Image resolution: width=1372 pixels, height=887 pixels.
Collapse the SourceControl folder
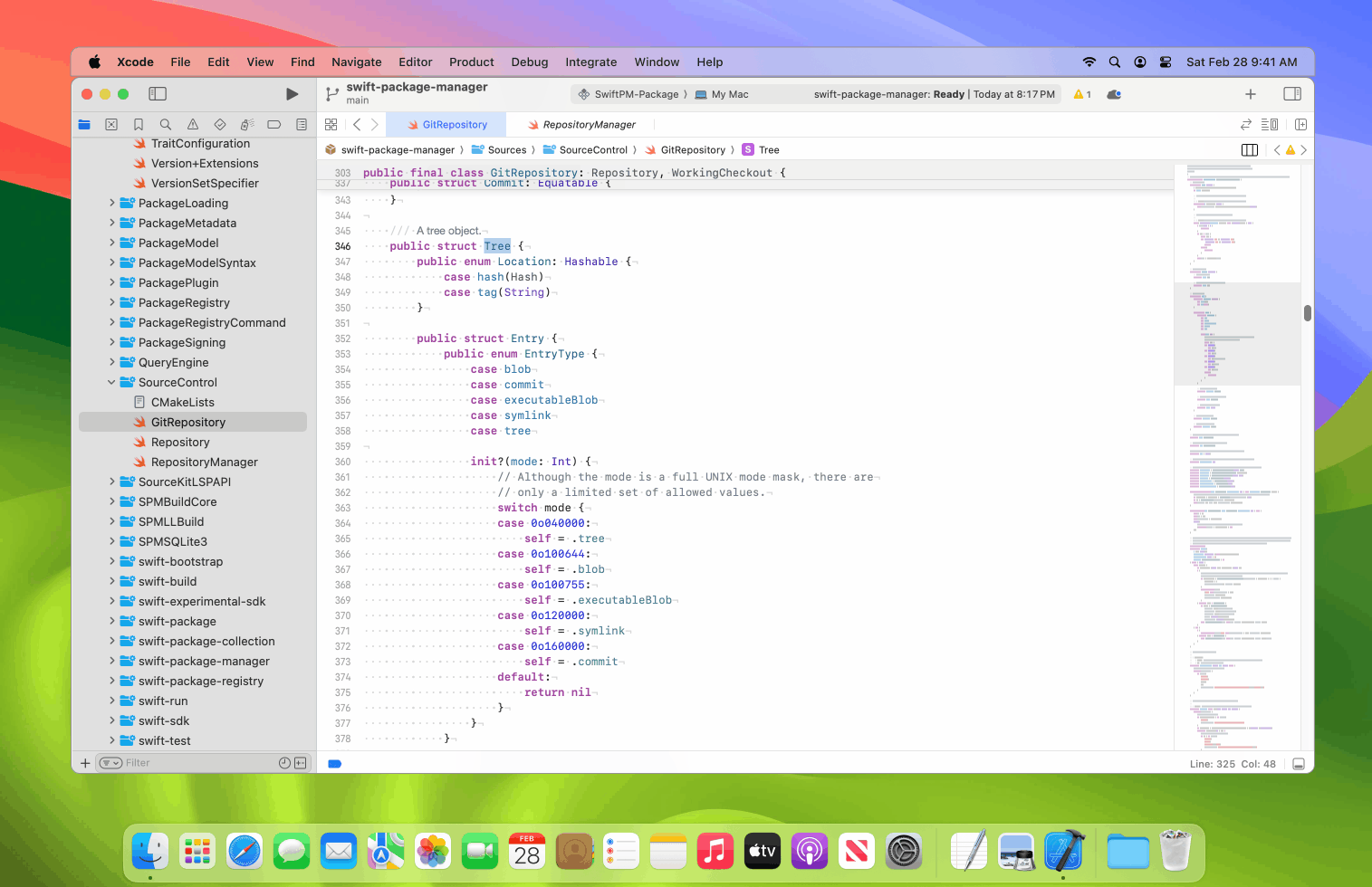click(111, 382)
